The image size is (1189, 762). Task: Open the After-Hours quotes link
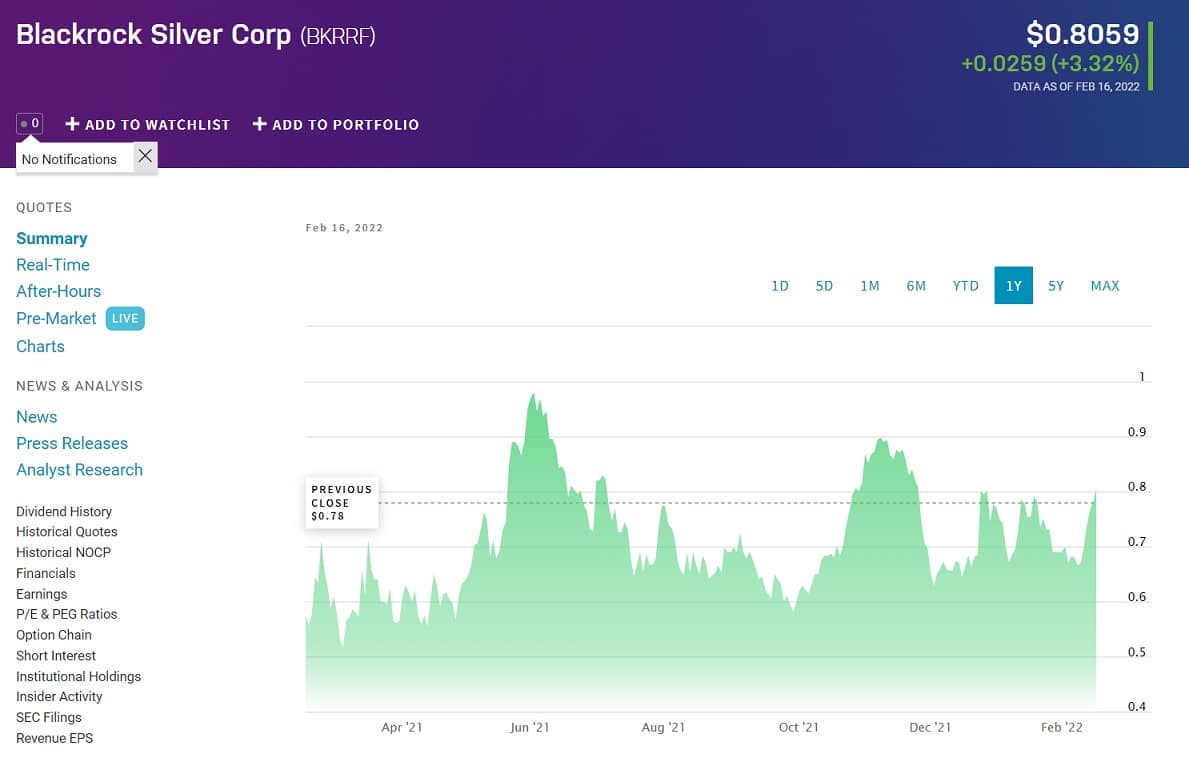[58, 291]
